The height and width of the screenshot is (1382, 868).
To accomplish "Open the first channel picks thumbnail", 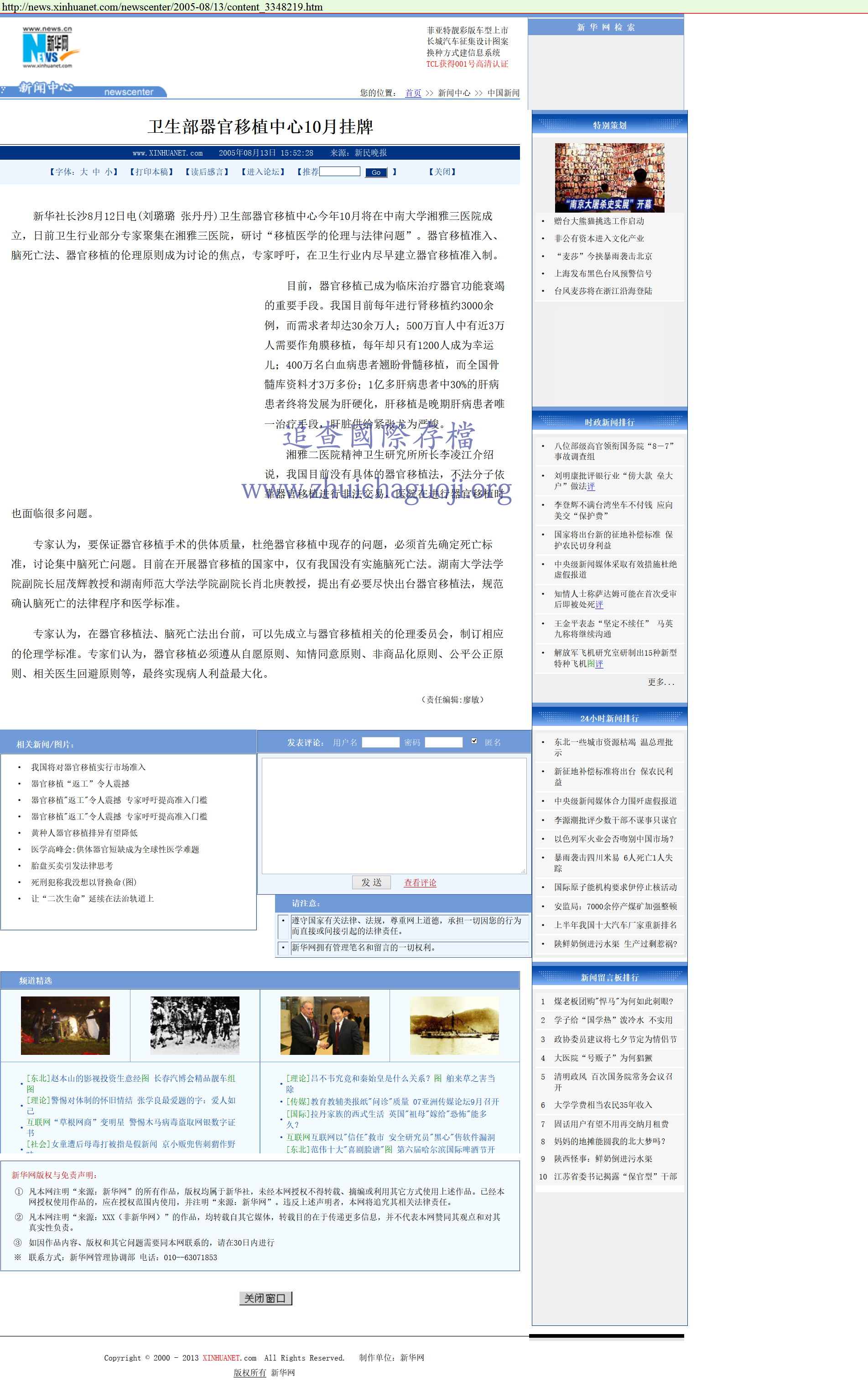I will coord(65,1025).
